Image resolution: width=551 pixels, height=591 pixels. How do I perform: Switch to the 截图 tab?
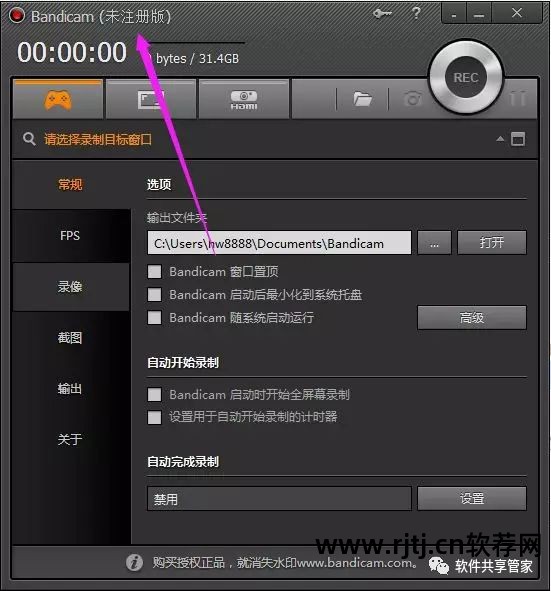[x=70, y=337]
